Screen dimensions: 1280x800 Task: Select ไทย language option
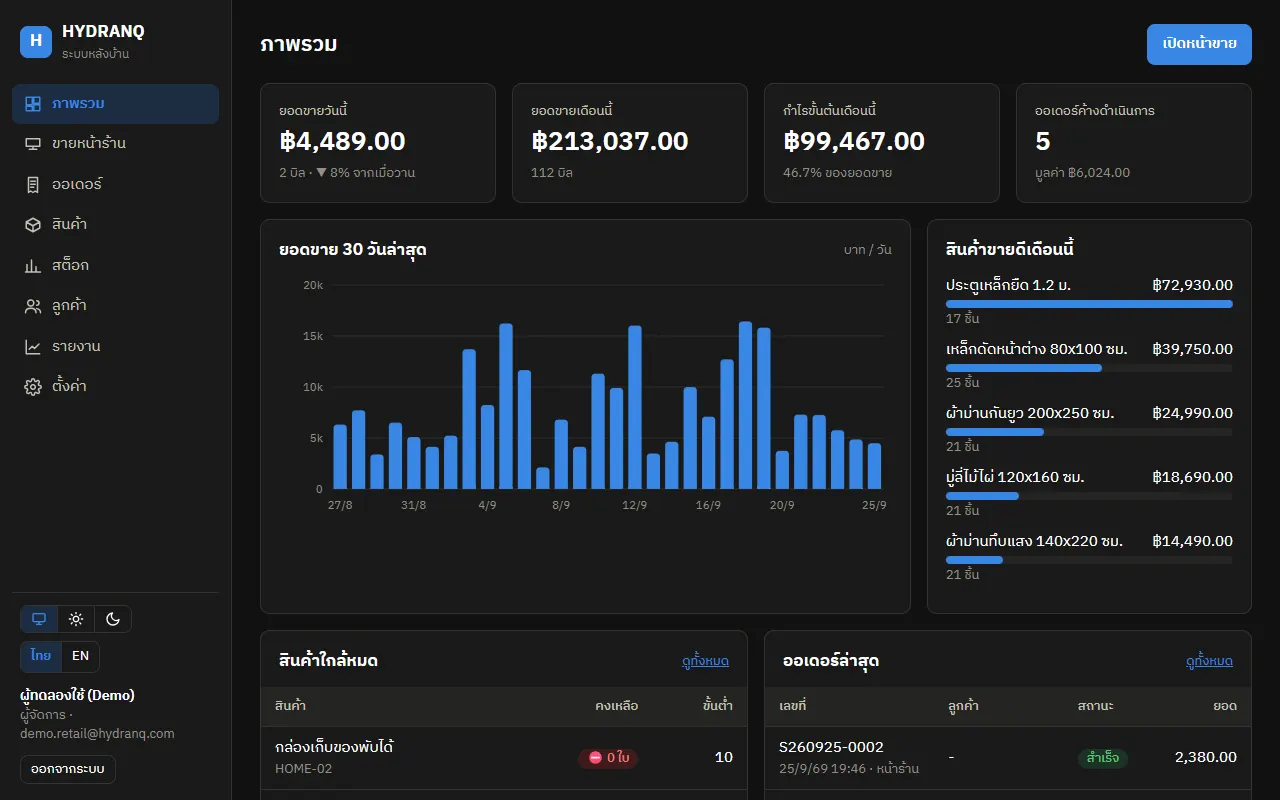(x=41, y=656)
